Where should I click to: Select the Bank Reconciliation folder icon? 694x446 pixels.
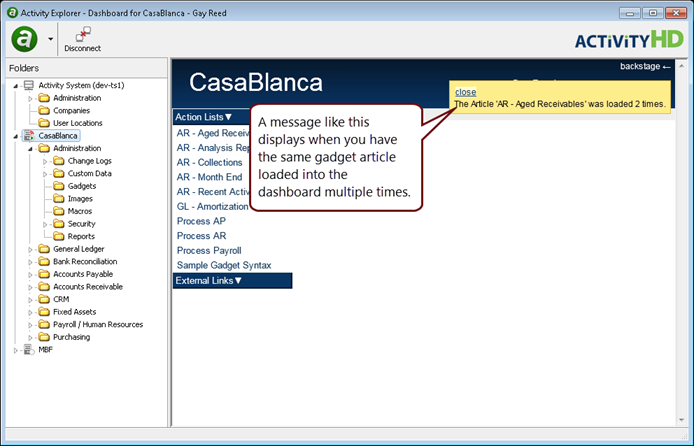coord(44,261)
